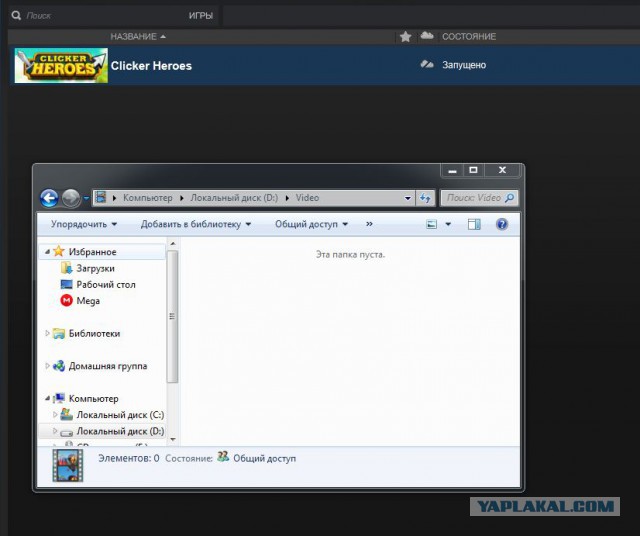Open Рабочий стол in navigation pane
The width and height of the screenshot is (640, 536).
point(106,285)
